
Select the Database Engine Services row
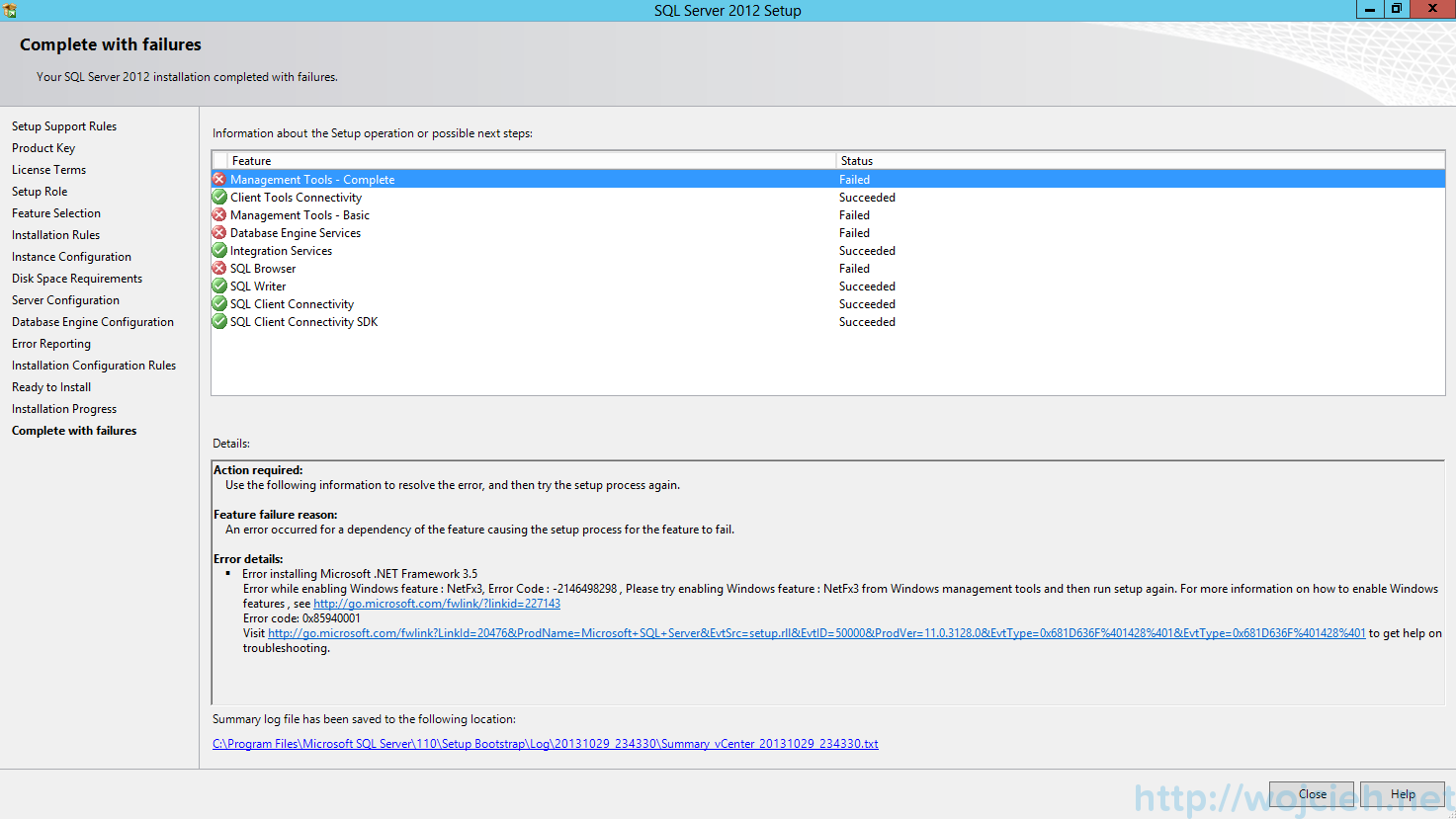tap(828, 233)
